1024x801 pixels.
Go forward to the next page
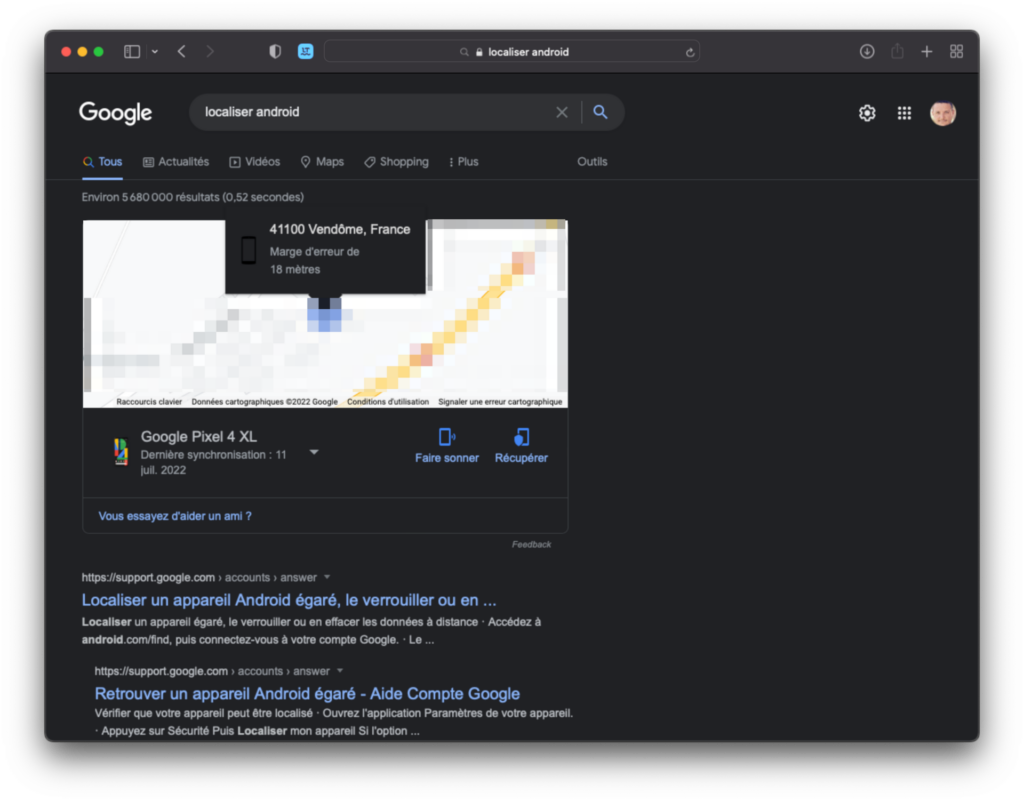click(210, 52)
